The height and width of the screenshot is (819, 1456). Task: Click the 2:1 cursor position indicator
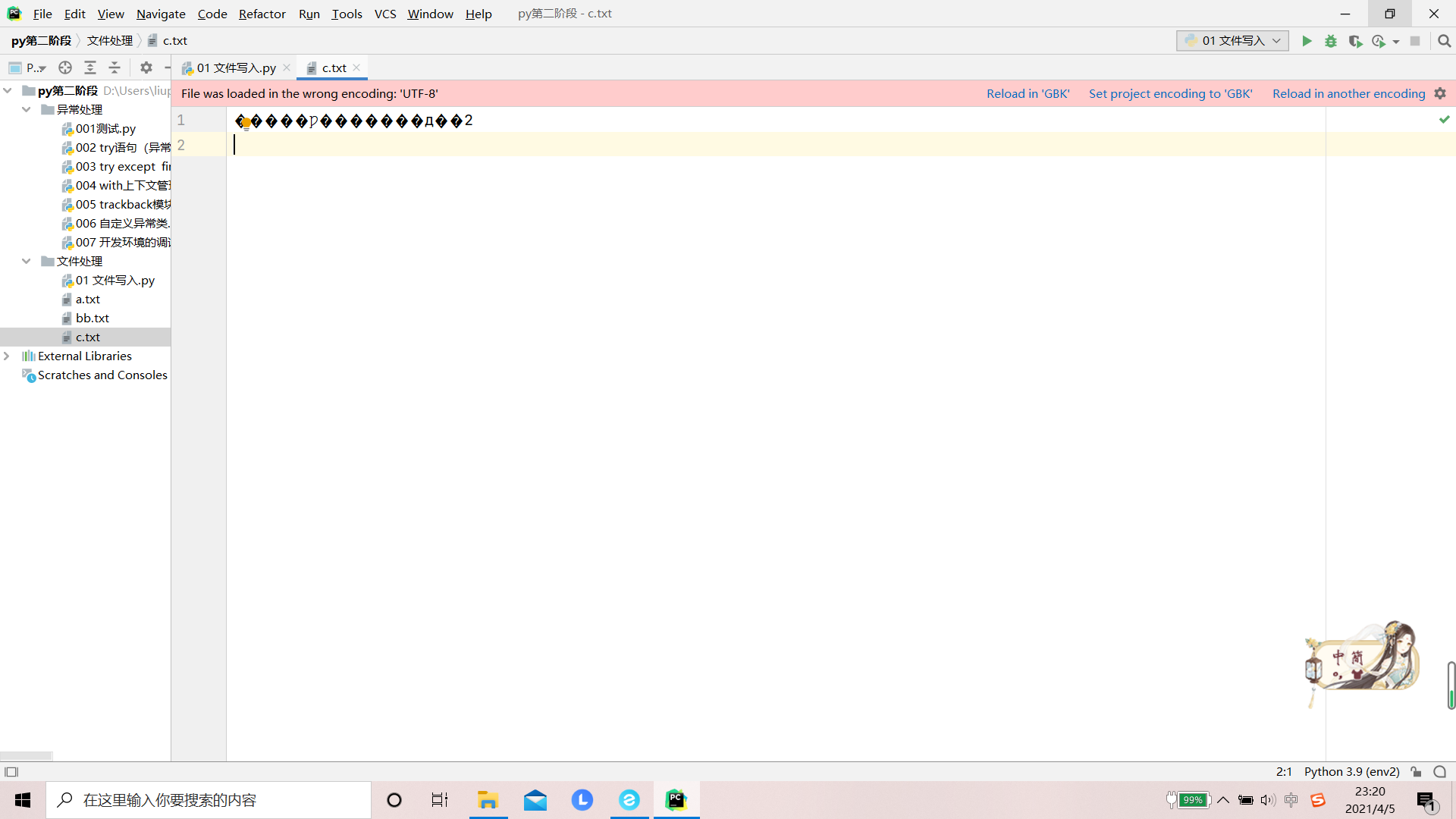pyautogui.click(x=1284, y=772)
